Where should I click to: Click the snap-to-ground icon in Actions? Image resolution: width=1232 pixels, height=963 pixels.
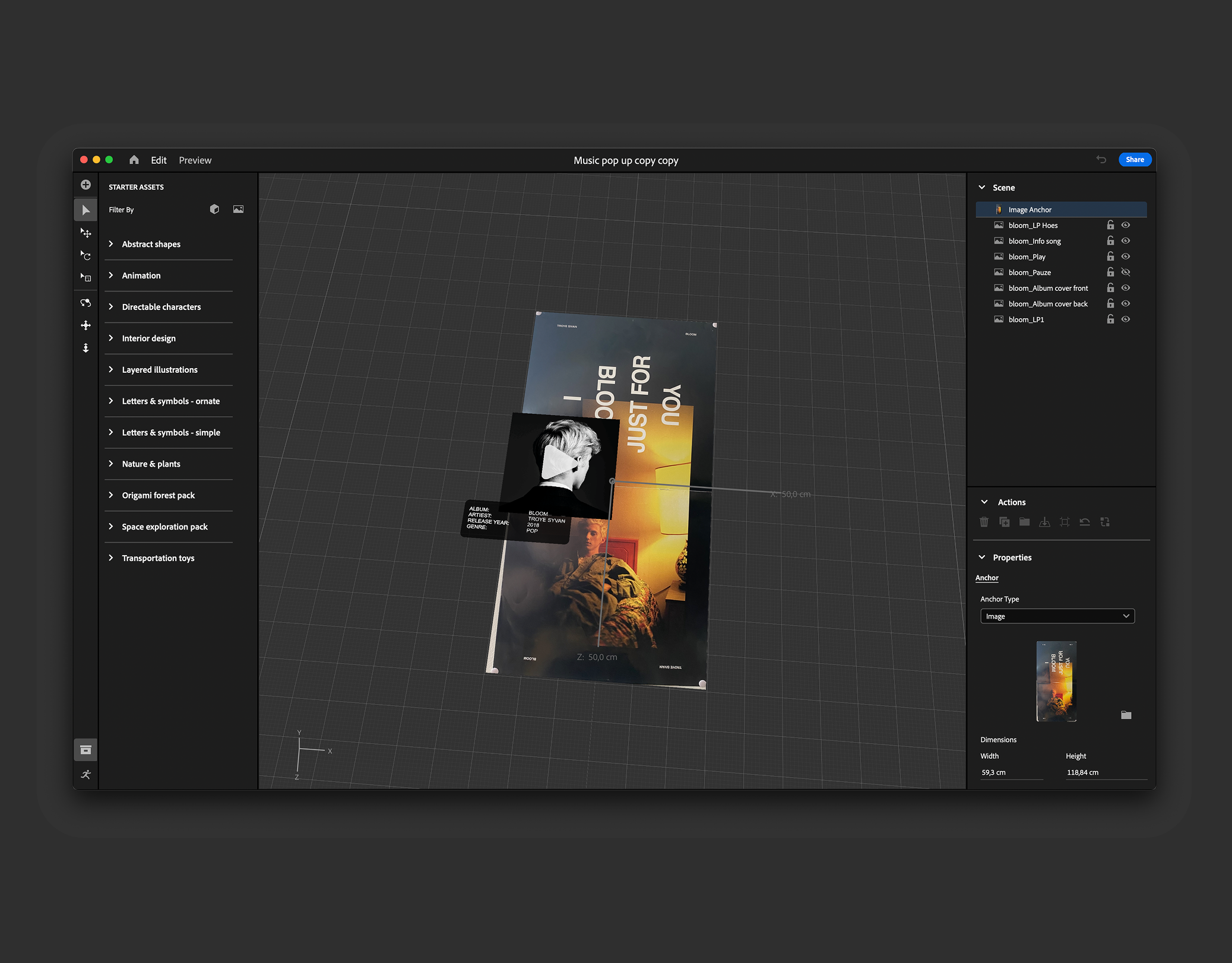[1044, 522]
